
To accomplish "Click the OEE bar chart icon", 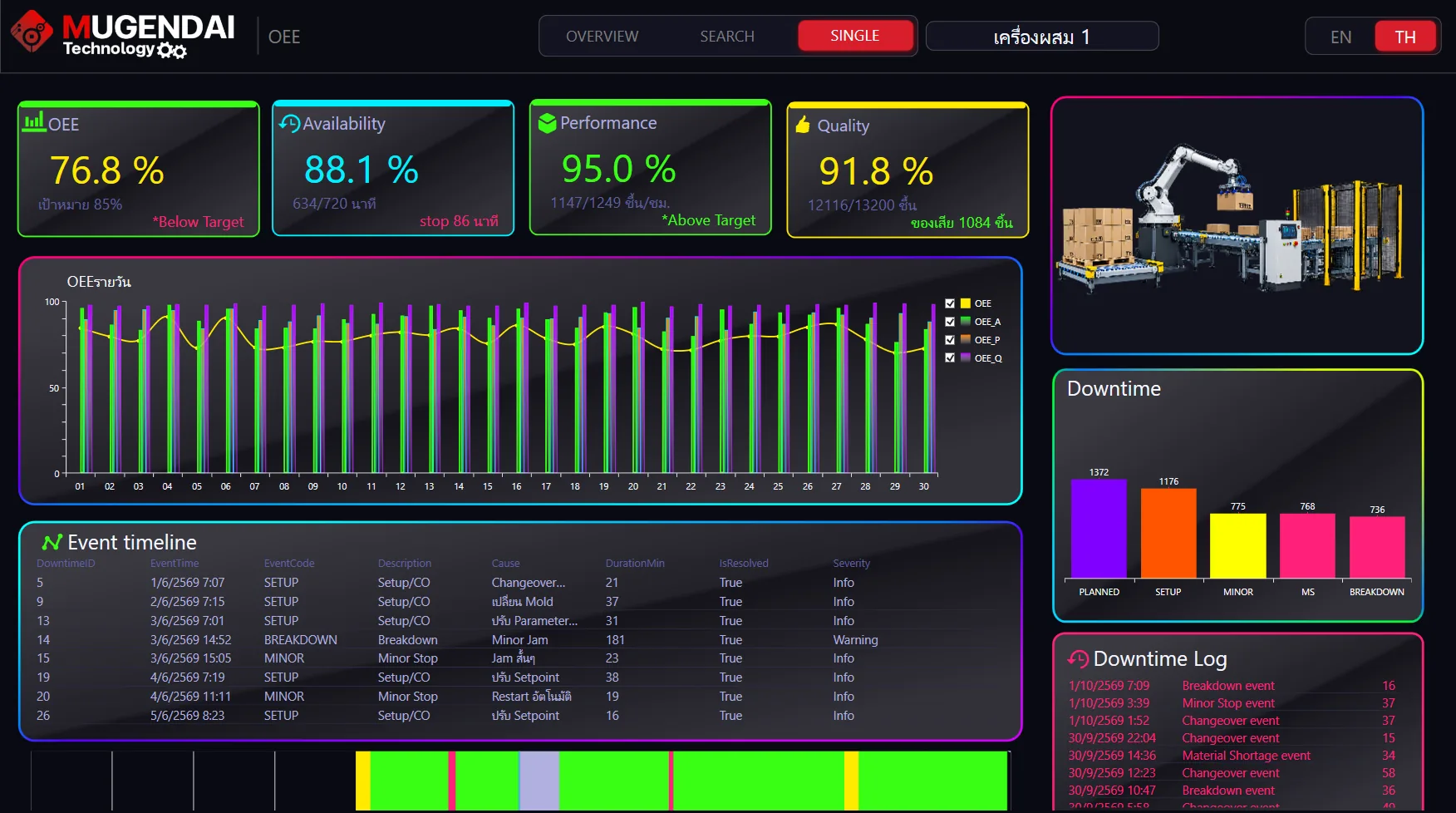I will coord(34,121).
